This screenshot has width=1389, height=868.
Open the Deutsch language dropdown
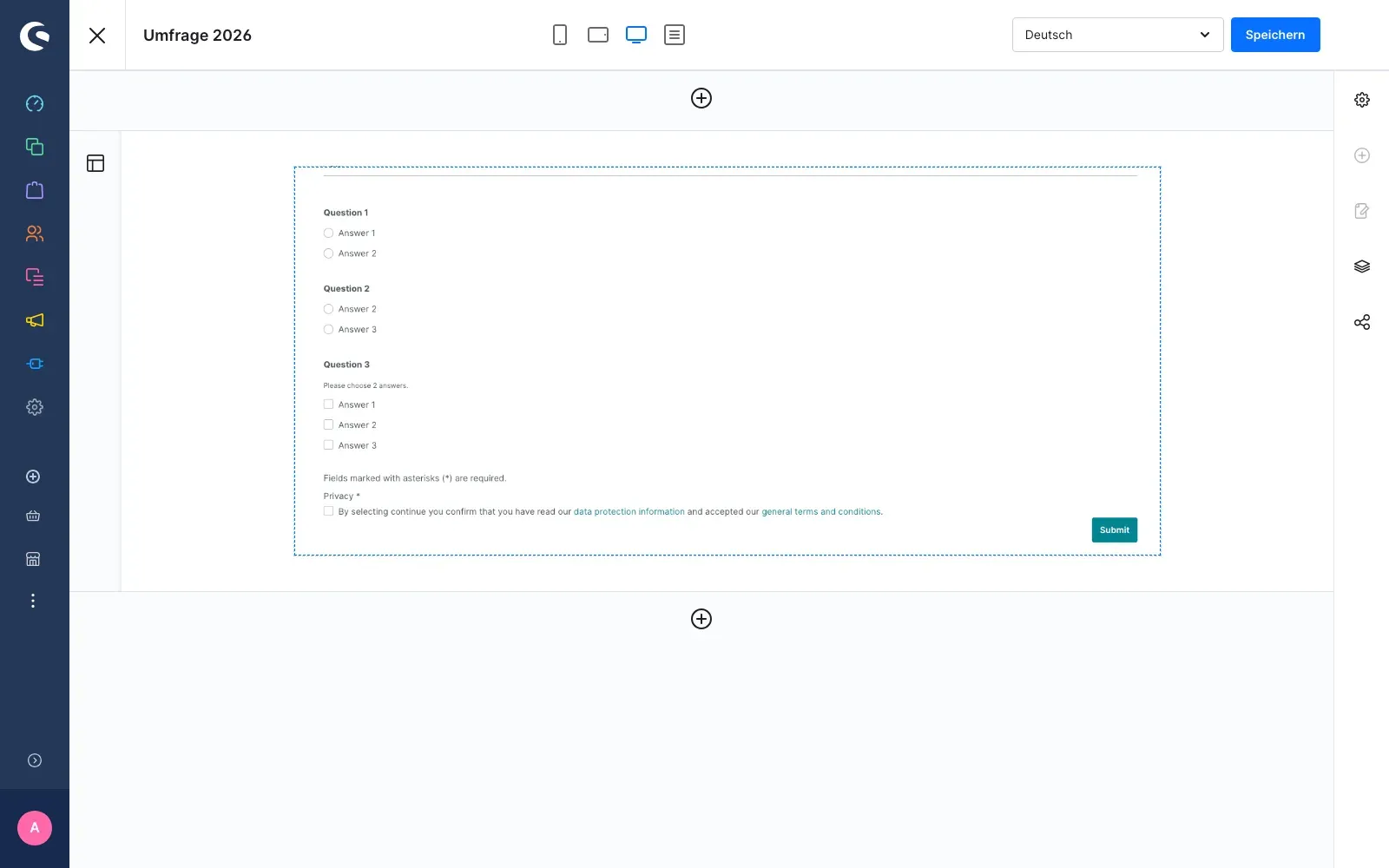tap(1117, 35)
